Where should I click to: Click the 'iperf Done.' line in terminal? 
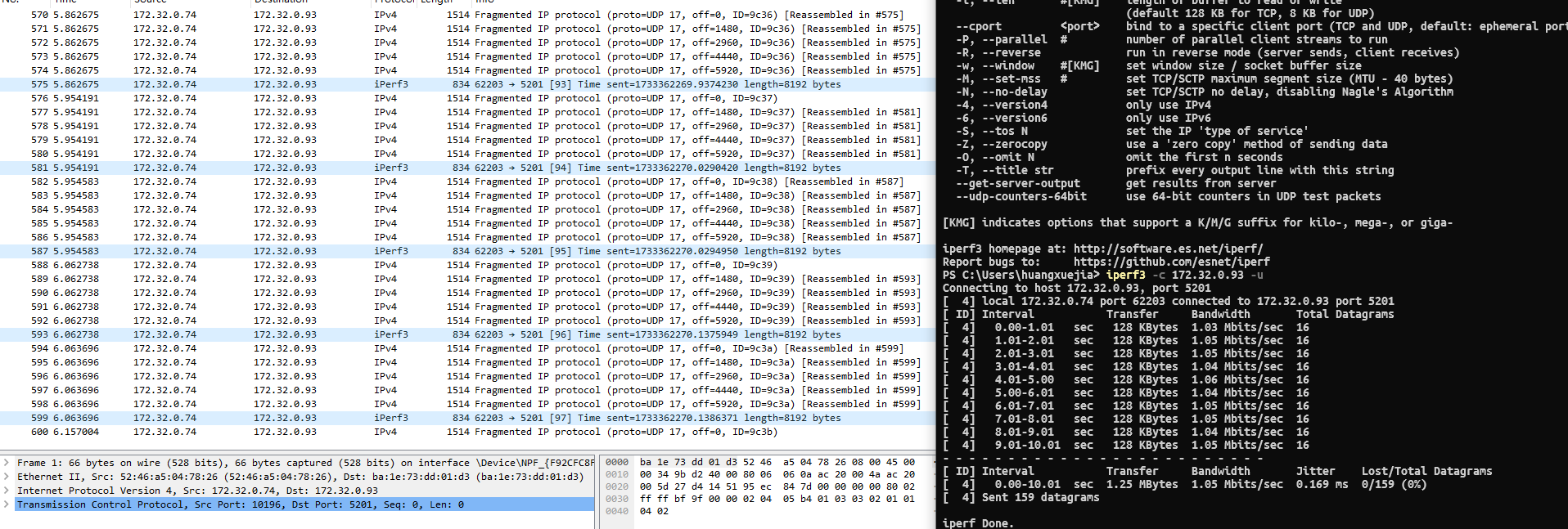pyautogui.click(x=978, y=523)
